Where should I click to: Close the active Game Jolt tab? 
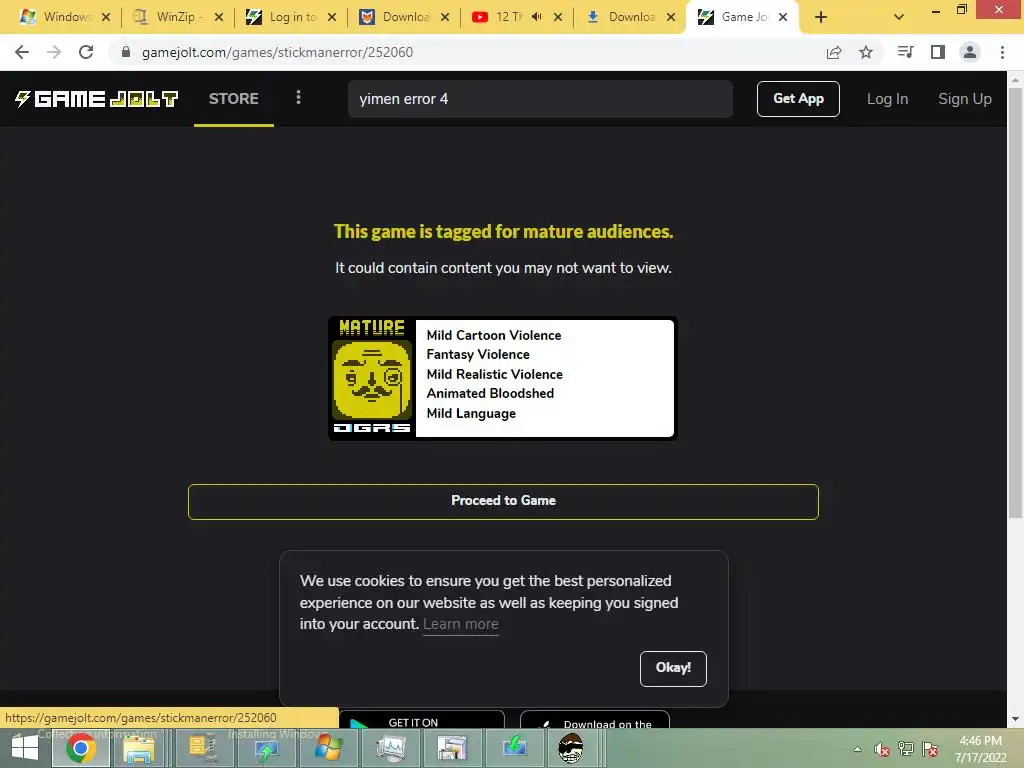pyautogui.click(x=783, y=17)
